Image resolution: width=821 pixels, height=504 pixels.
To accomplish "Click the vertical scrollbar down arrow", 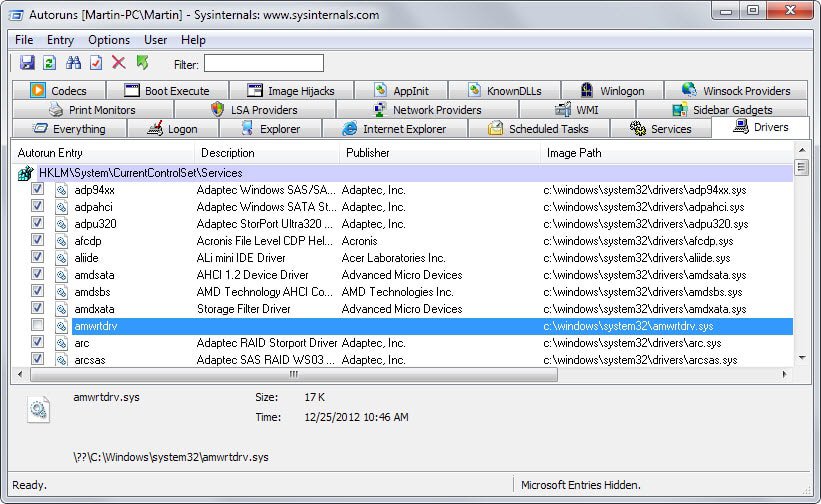I will click(801, 359).
